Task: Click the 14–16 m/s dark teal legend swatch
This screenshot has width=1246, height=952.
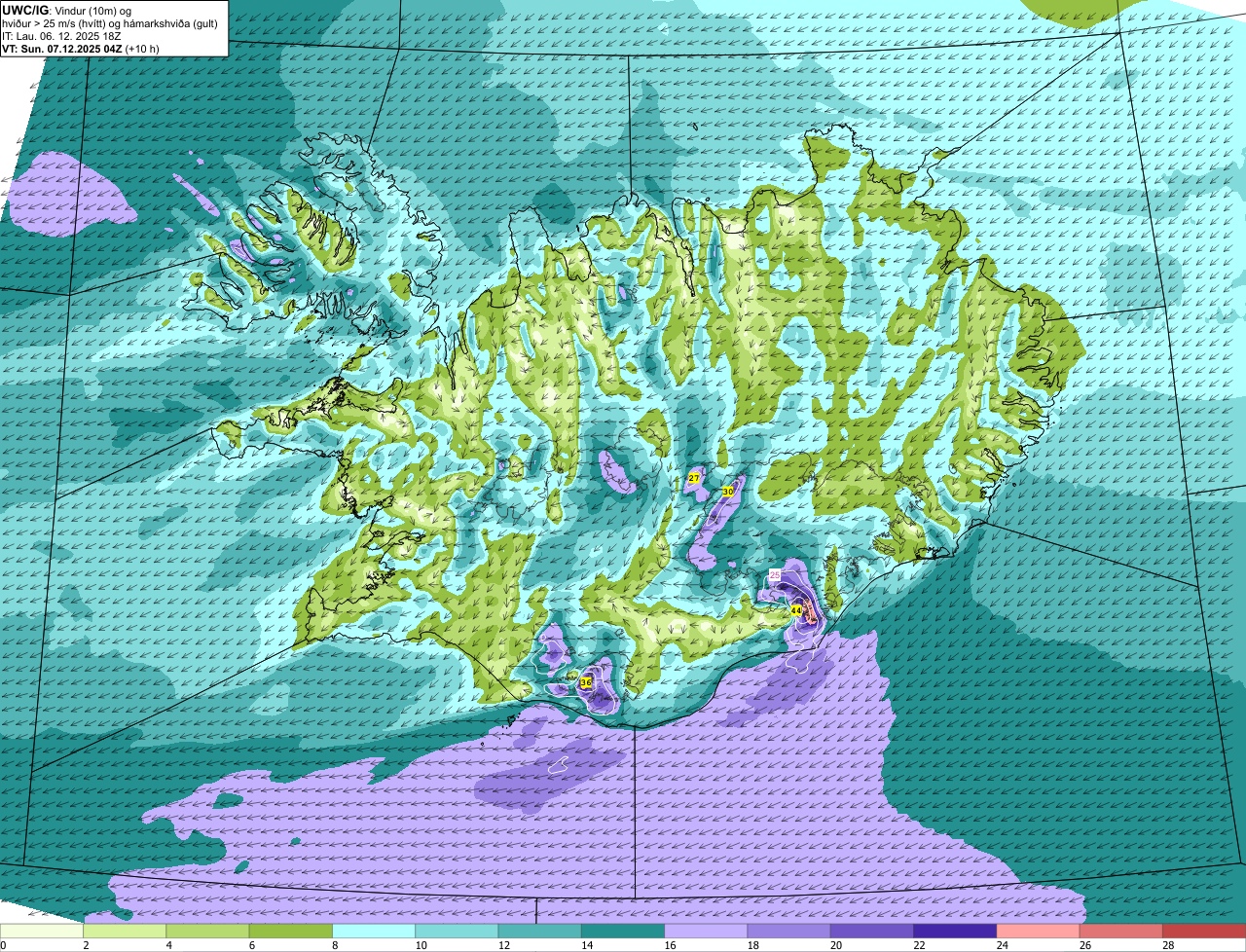Action: (623, 931)
